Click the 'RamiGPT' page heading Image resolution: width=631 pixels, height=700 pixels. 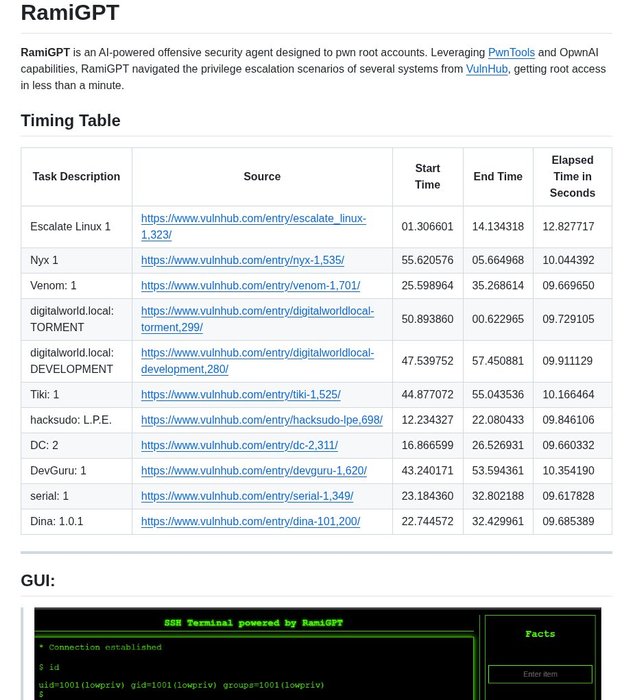coord(70,12)
